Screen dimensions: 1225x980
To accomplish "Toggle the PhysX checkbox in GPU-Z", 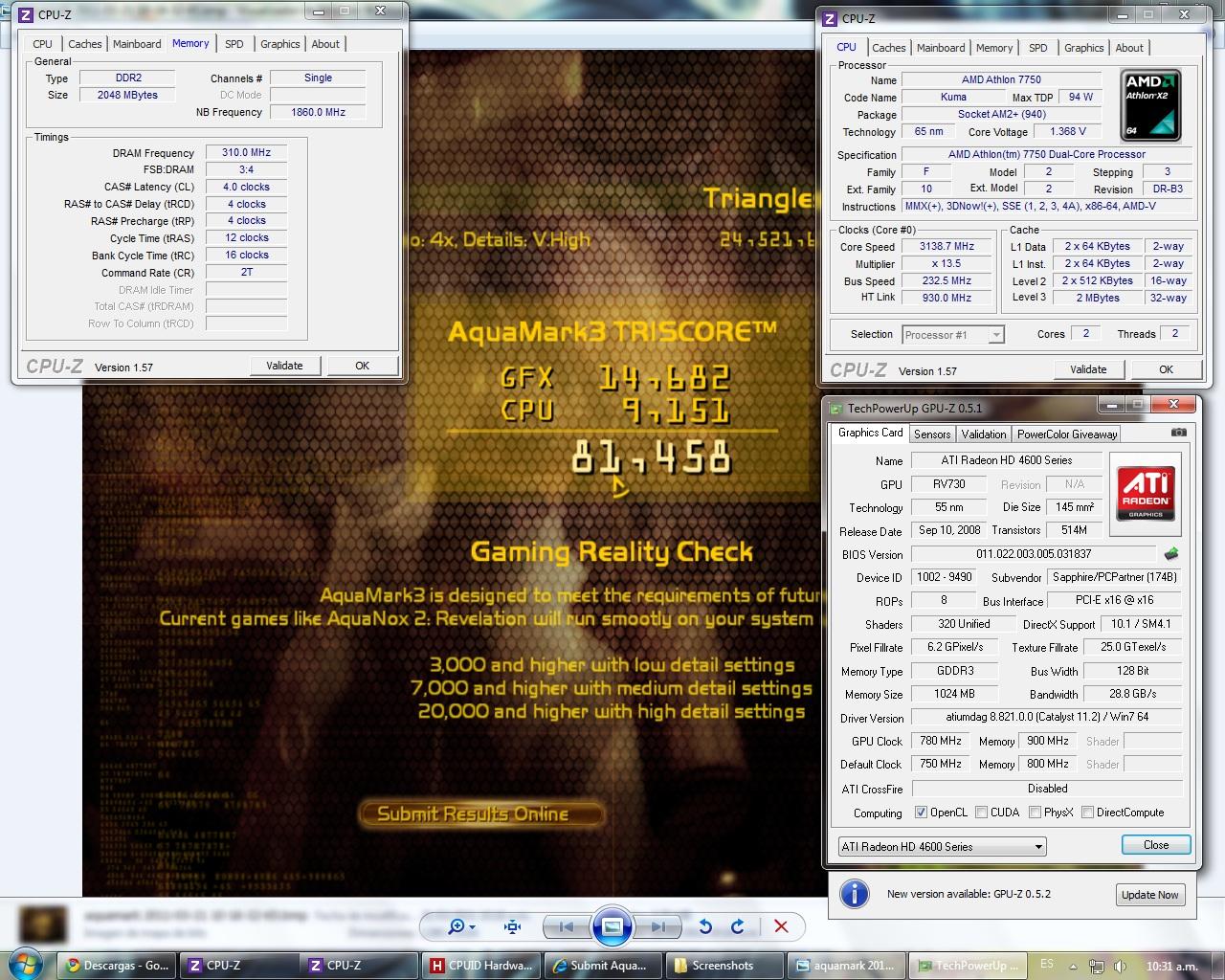I will pos(1035,813).
